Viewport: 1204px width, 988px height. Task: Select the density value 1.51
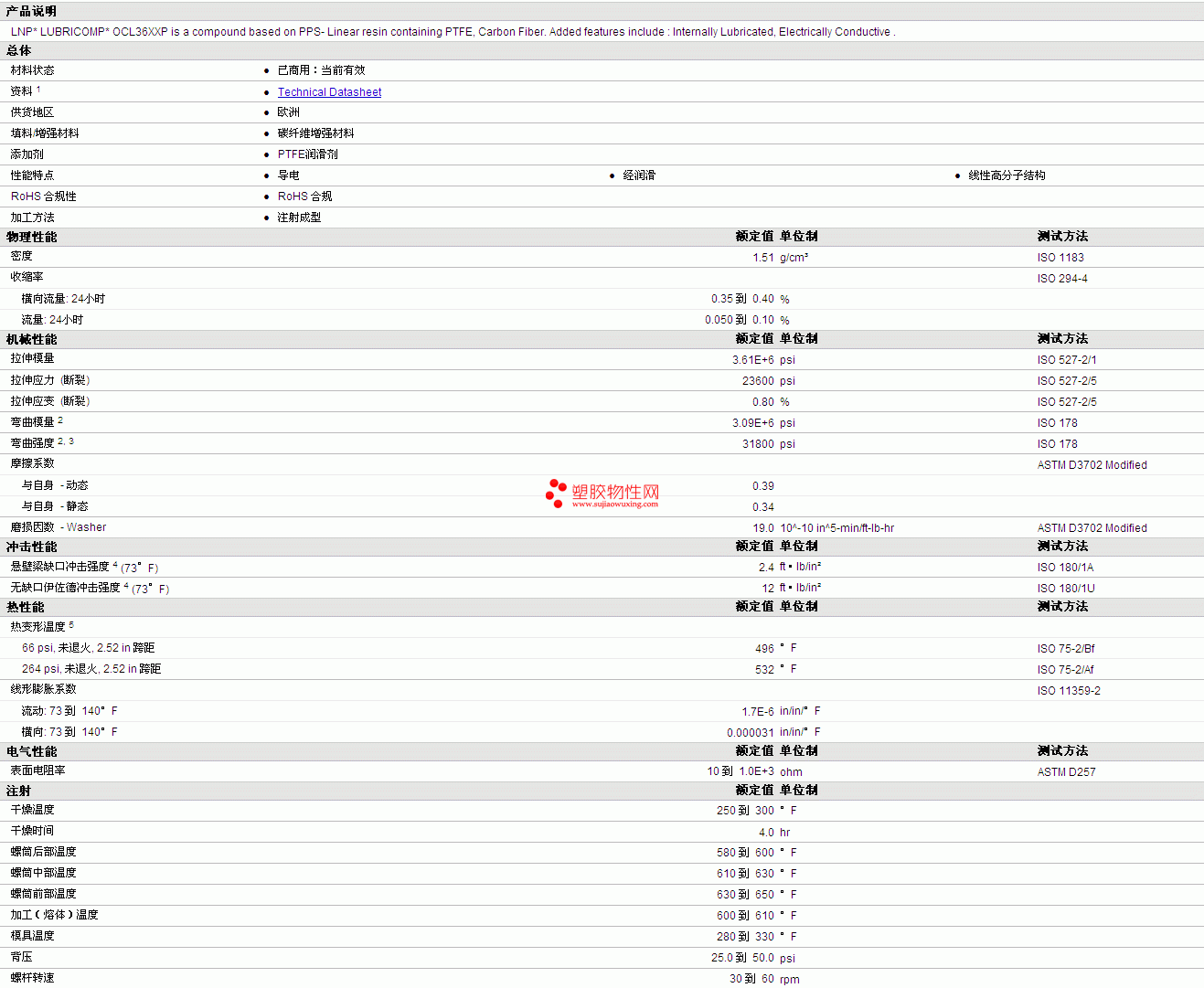[763, 258]
